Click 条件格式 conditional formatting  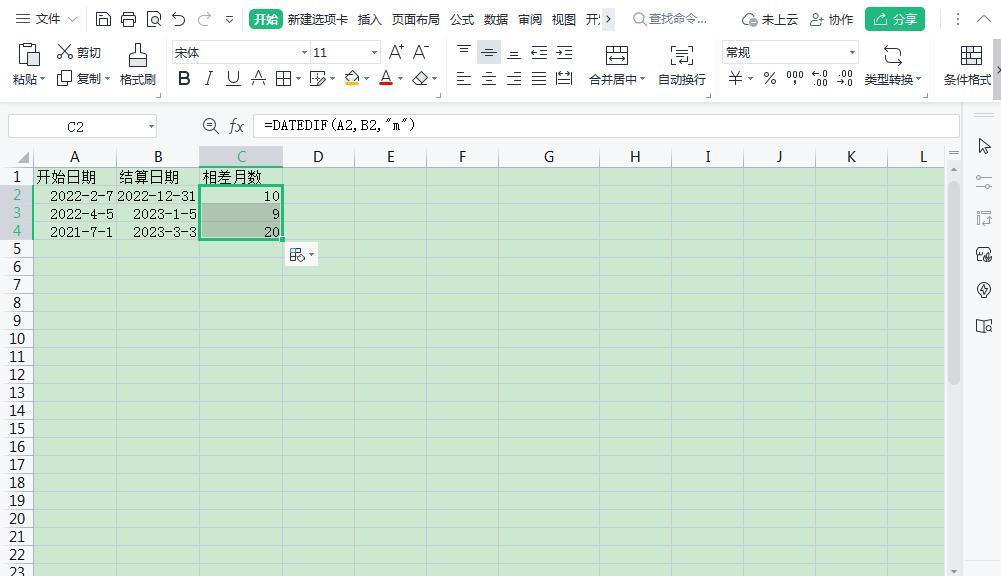pos(967,64)
